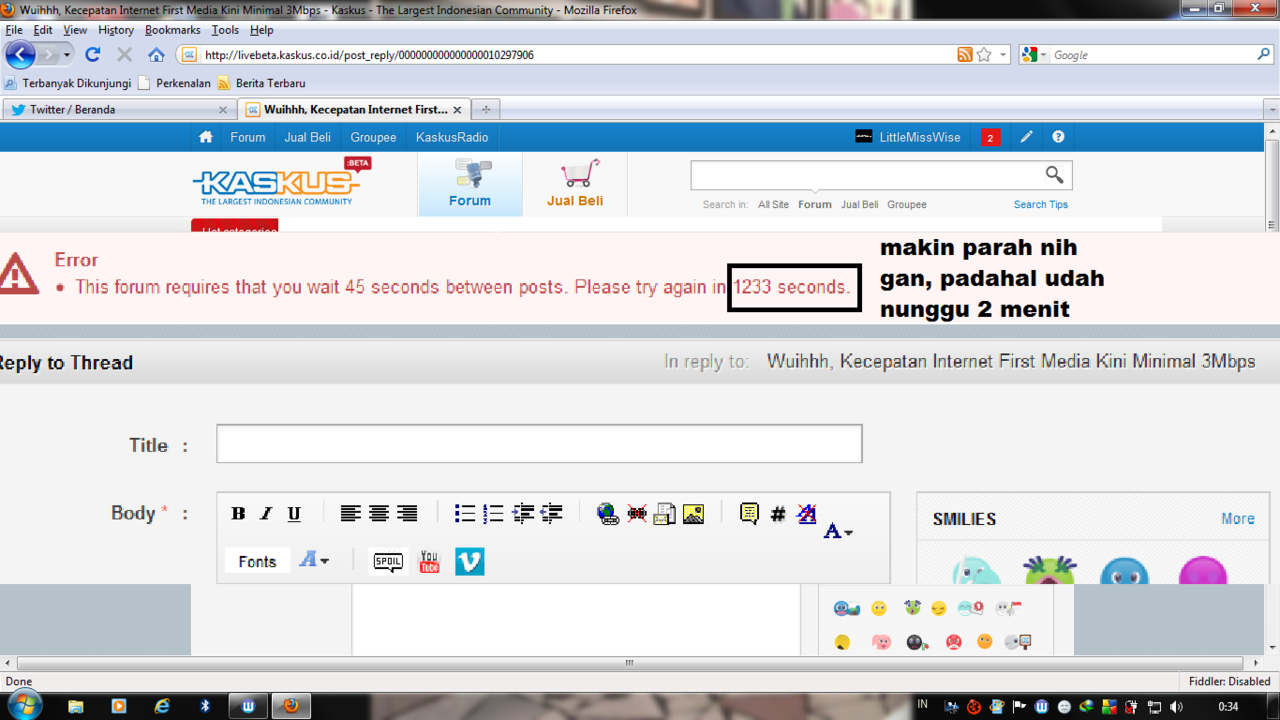Insert a spoiler tag

point(388,561)
